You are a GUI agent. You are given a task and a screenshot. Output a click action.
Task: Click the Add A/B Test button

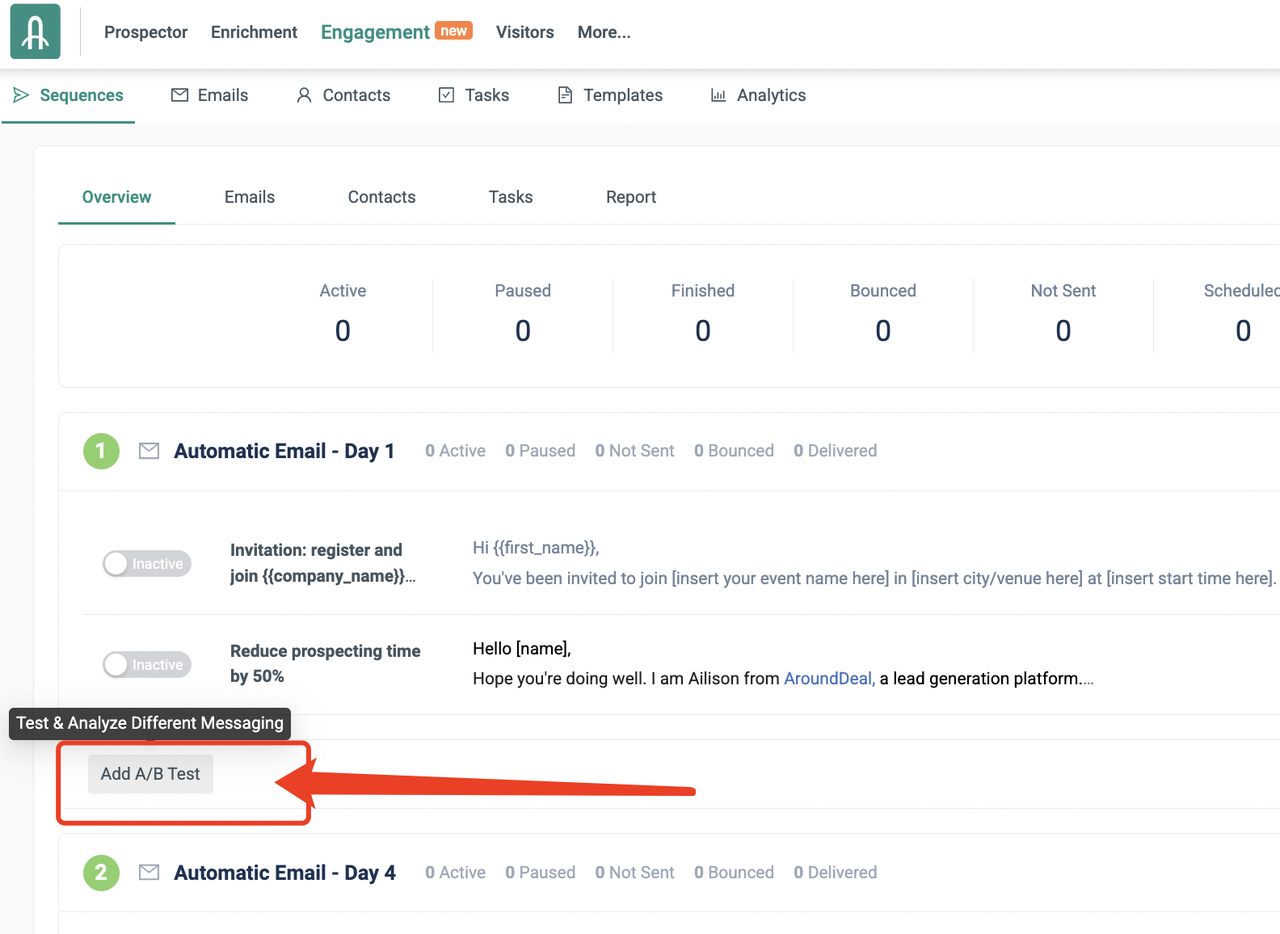pos(151,774)
